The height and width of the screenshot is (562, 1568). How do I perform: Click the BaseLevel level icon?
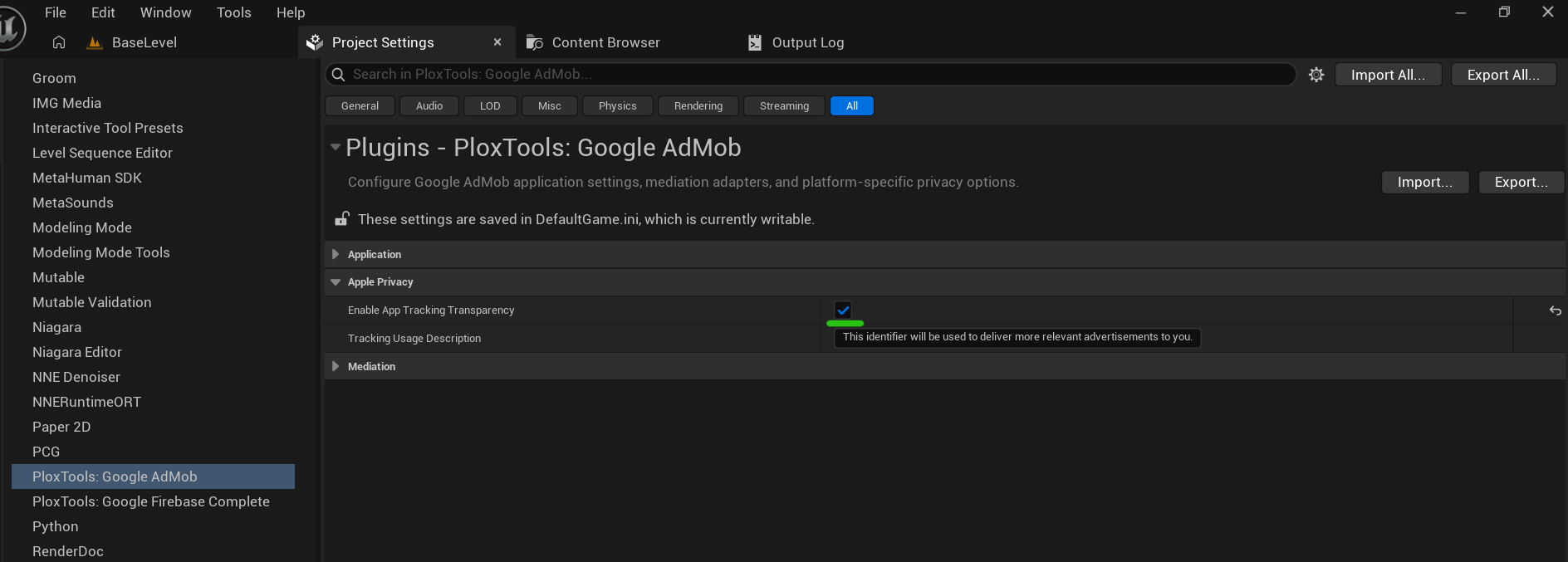(x=95, y=42)
